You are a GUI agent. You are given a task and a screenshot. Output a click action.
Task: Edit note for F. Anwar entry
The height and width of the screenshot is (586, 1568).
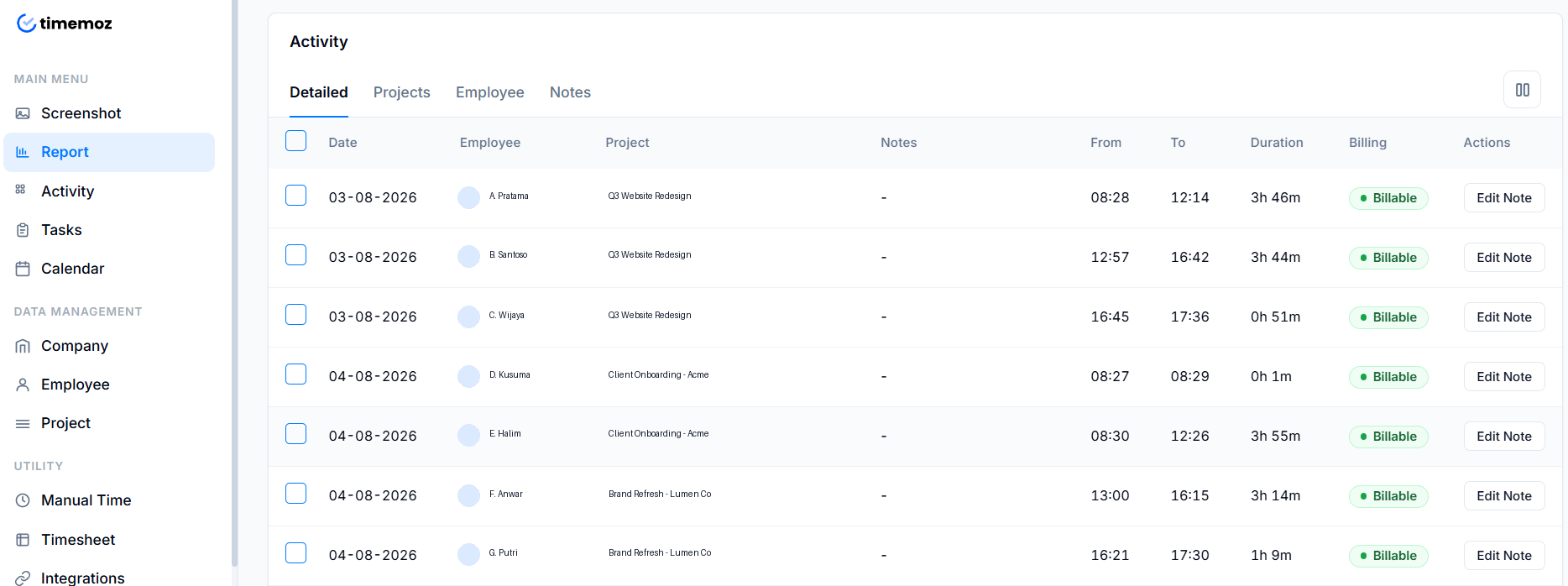point(1504,496)
